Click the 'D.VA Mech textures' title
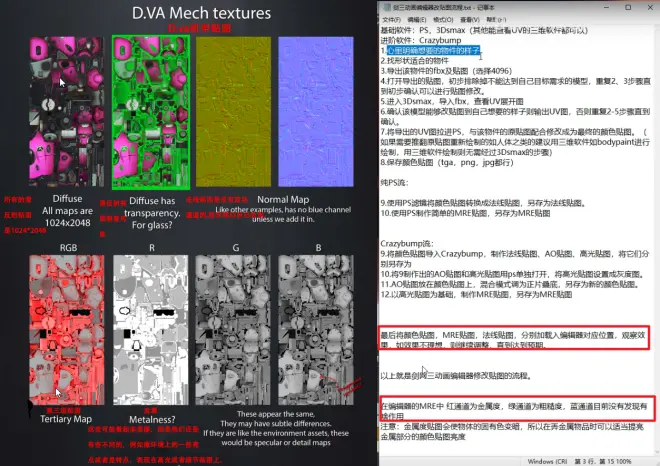 pyautogui.click(x=201, y=13)
